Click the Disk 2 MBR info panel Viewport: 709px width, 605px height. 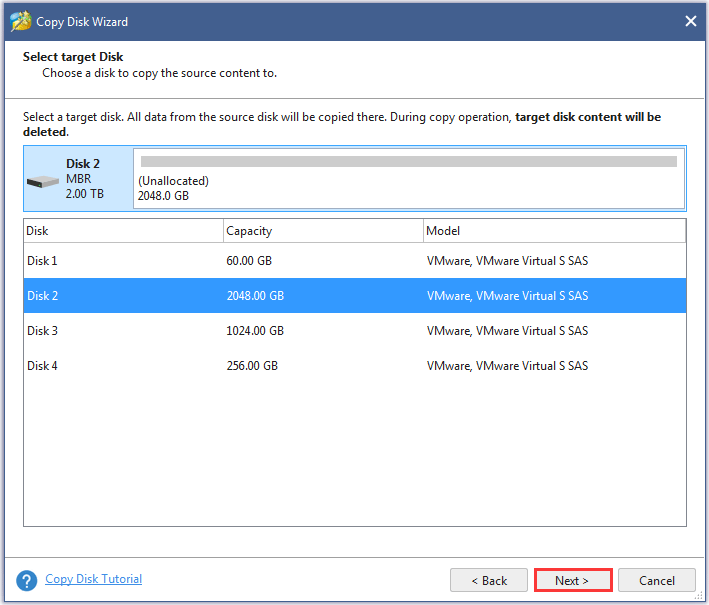79,179
